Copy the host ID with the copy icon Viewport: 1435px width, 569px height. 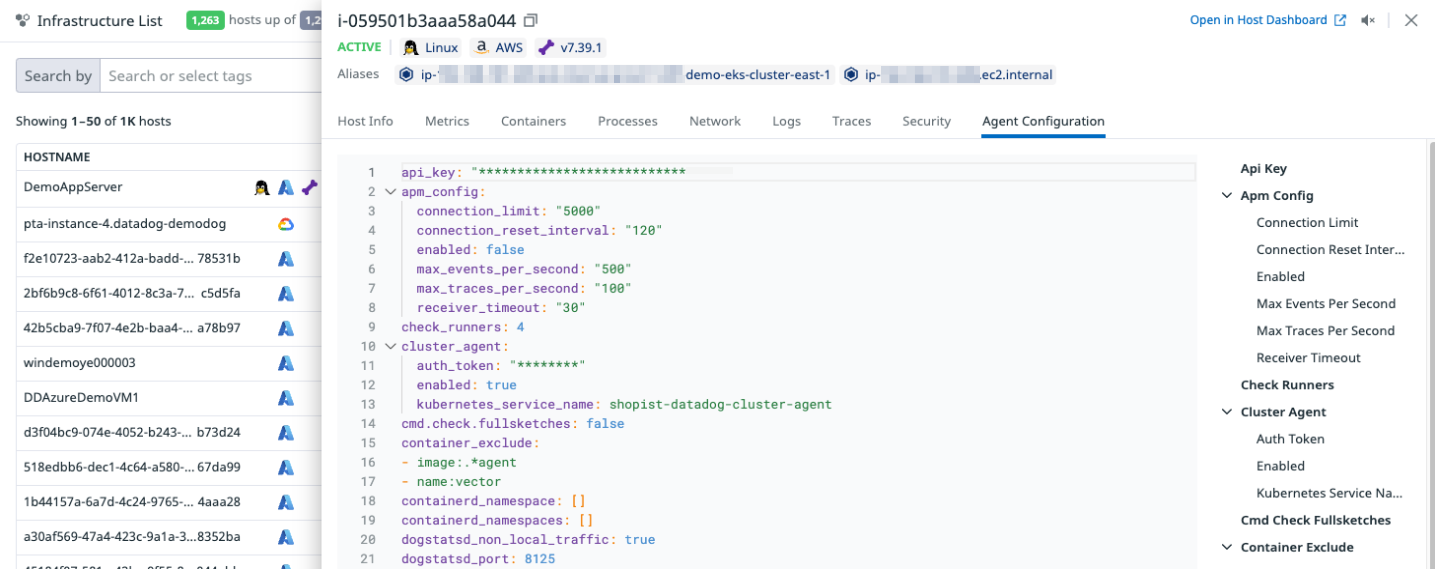[531, 20]
